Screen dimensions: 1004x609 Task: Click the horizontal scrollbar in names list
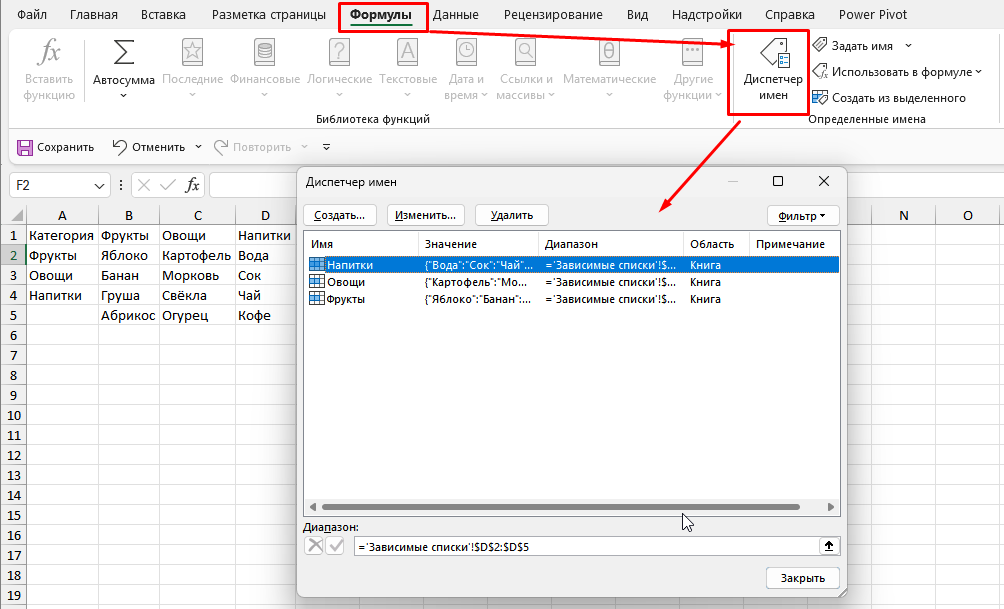(560, 508)
